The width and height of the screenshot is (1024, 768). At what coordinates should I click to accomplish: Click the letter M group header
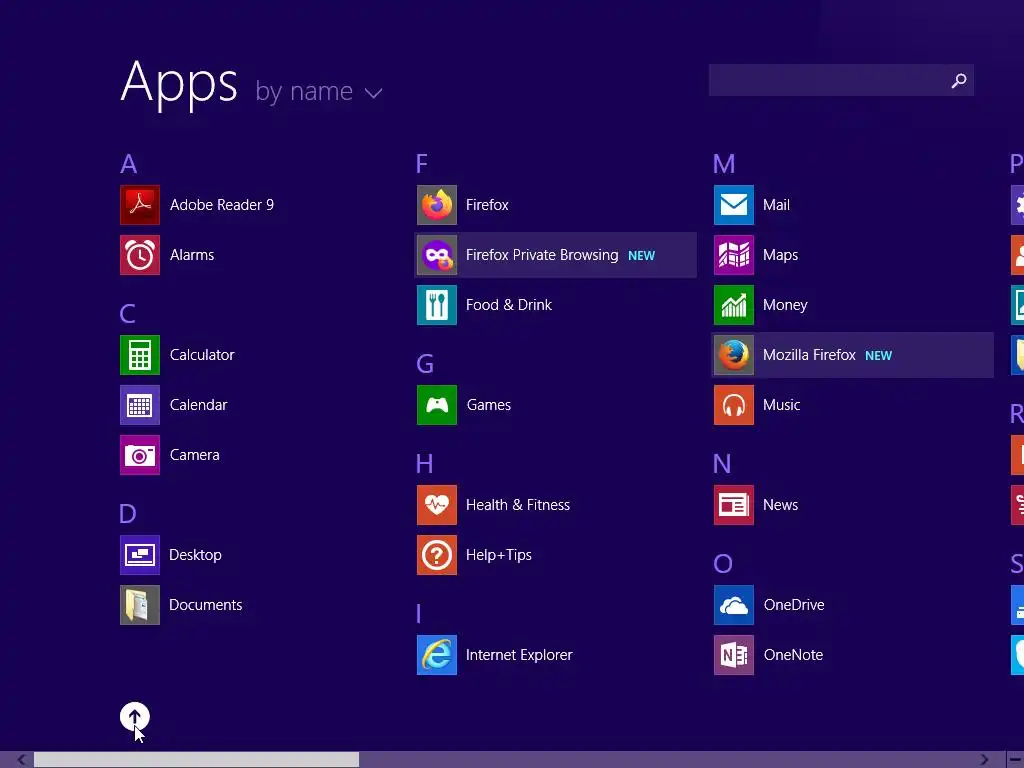click(x=724, y=164)
